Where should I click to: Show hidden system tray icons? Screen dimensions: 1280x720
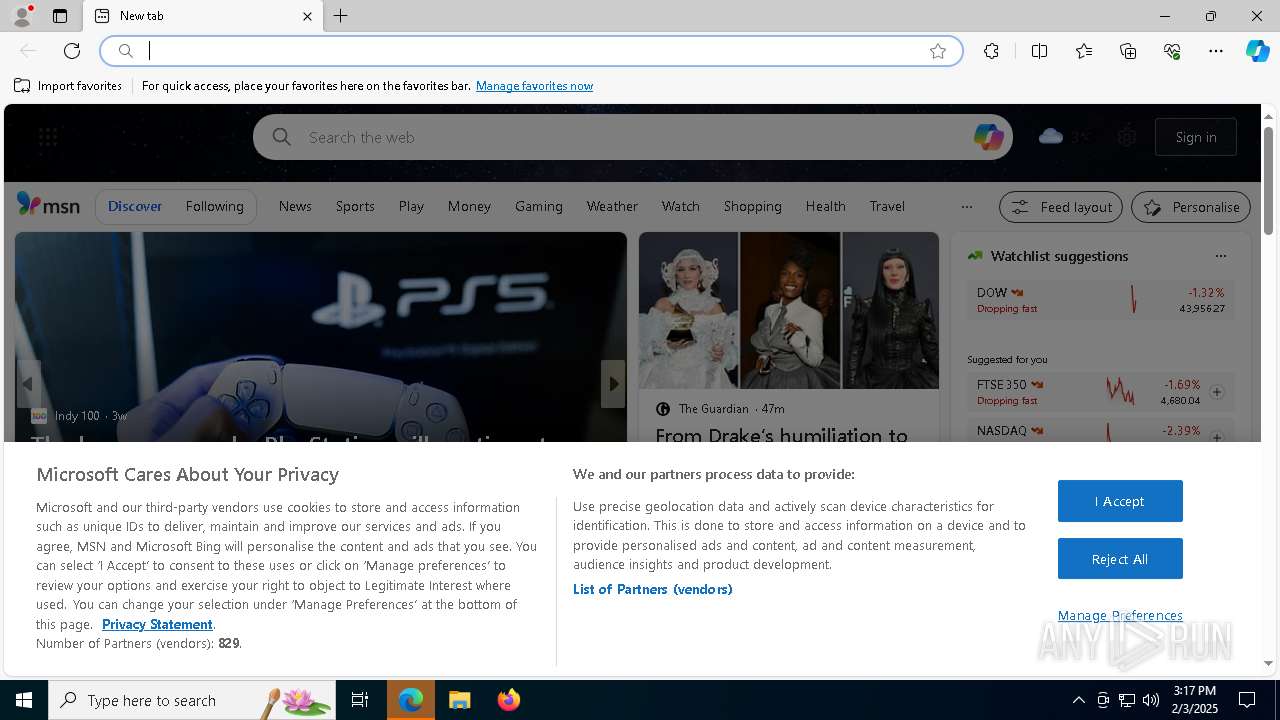tap(1078, 700)
